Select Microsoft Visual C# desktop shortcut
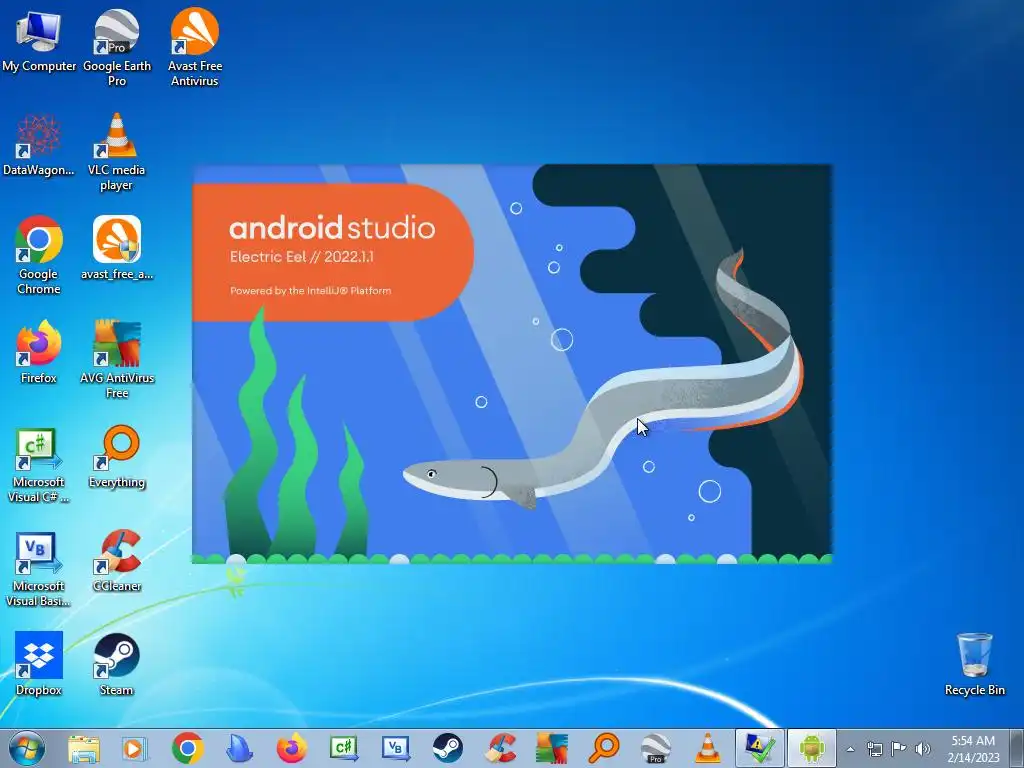 pos(39,465)
